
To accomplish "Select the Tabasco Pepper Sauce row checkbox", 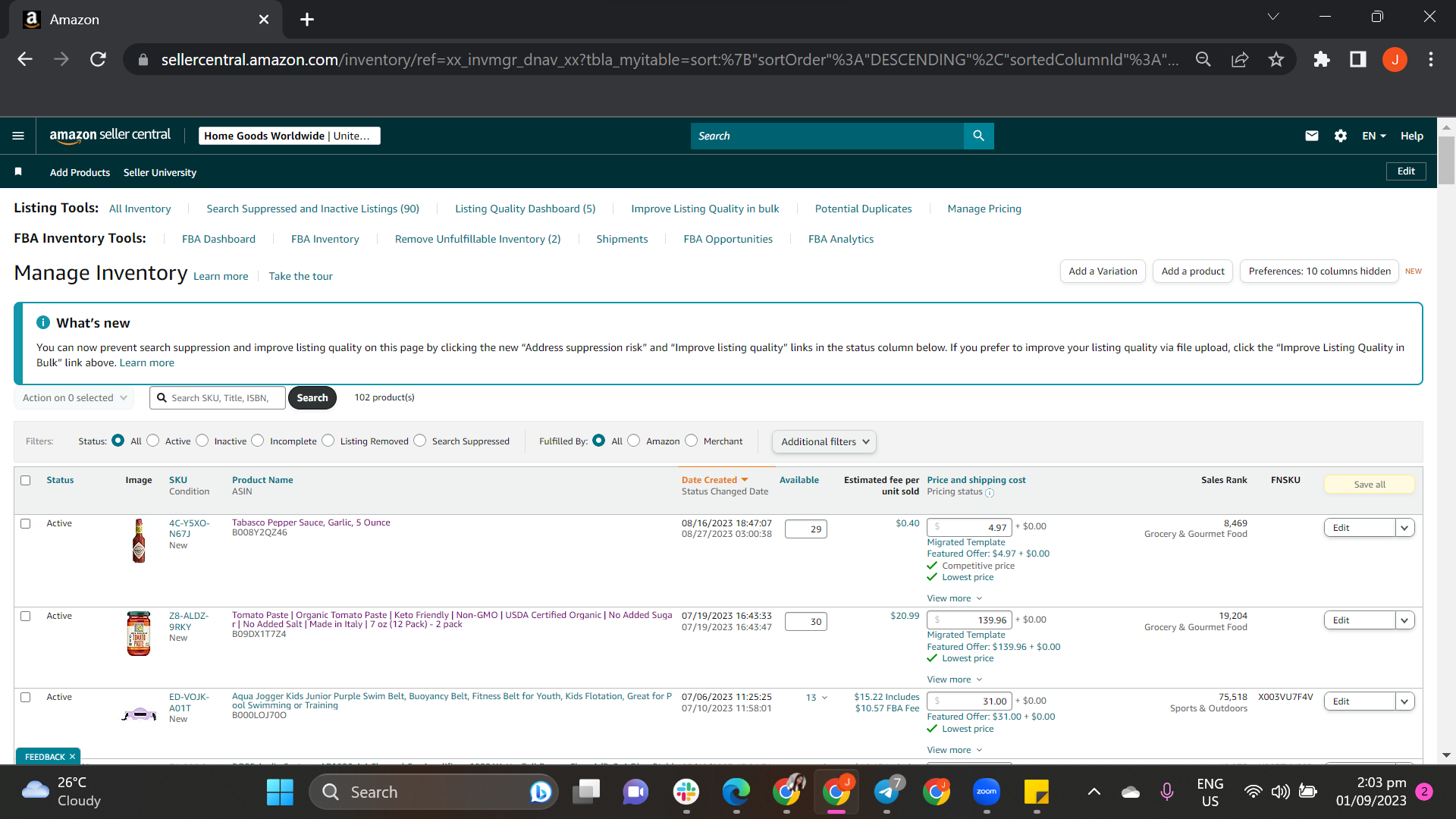I will (x=26, y=523).
